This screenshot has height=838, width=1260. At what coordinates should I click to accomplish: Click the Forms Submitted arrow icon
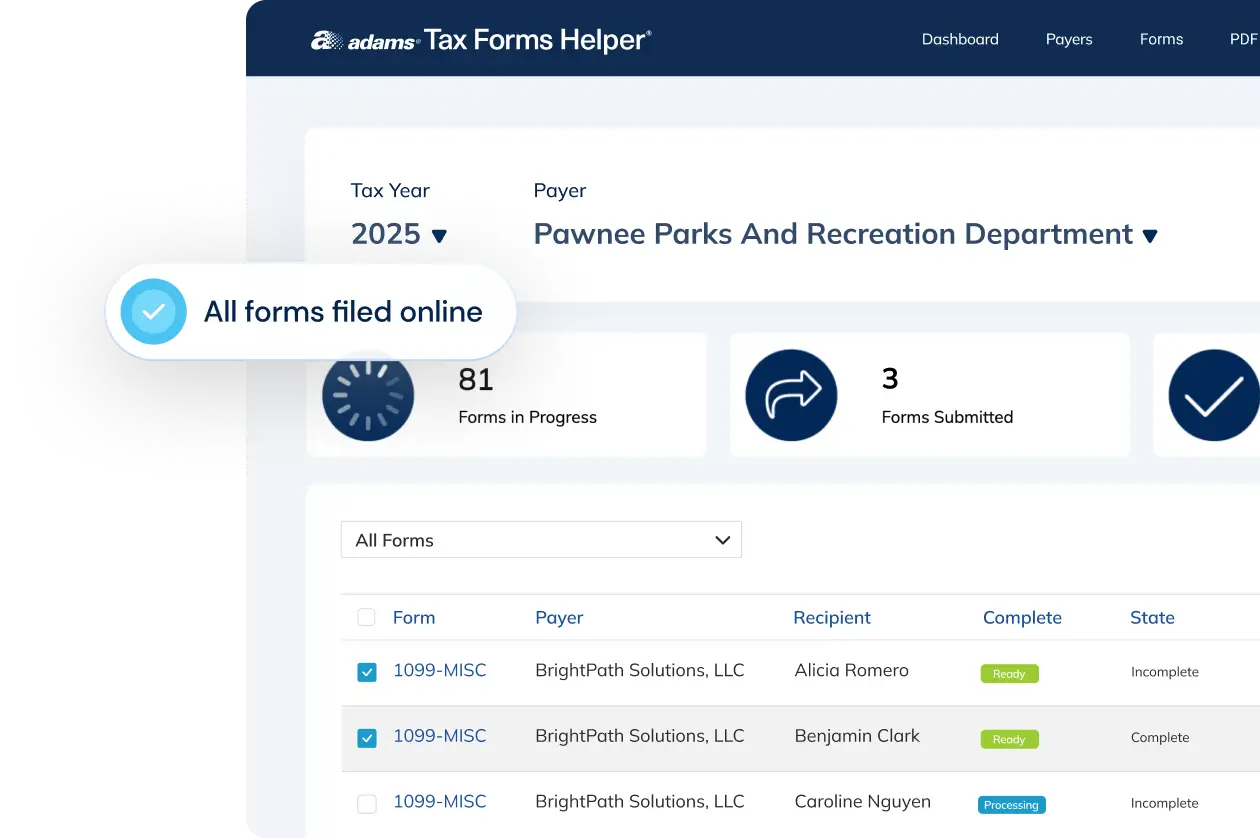(791, 395)
